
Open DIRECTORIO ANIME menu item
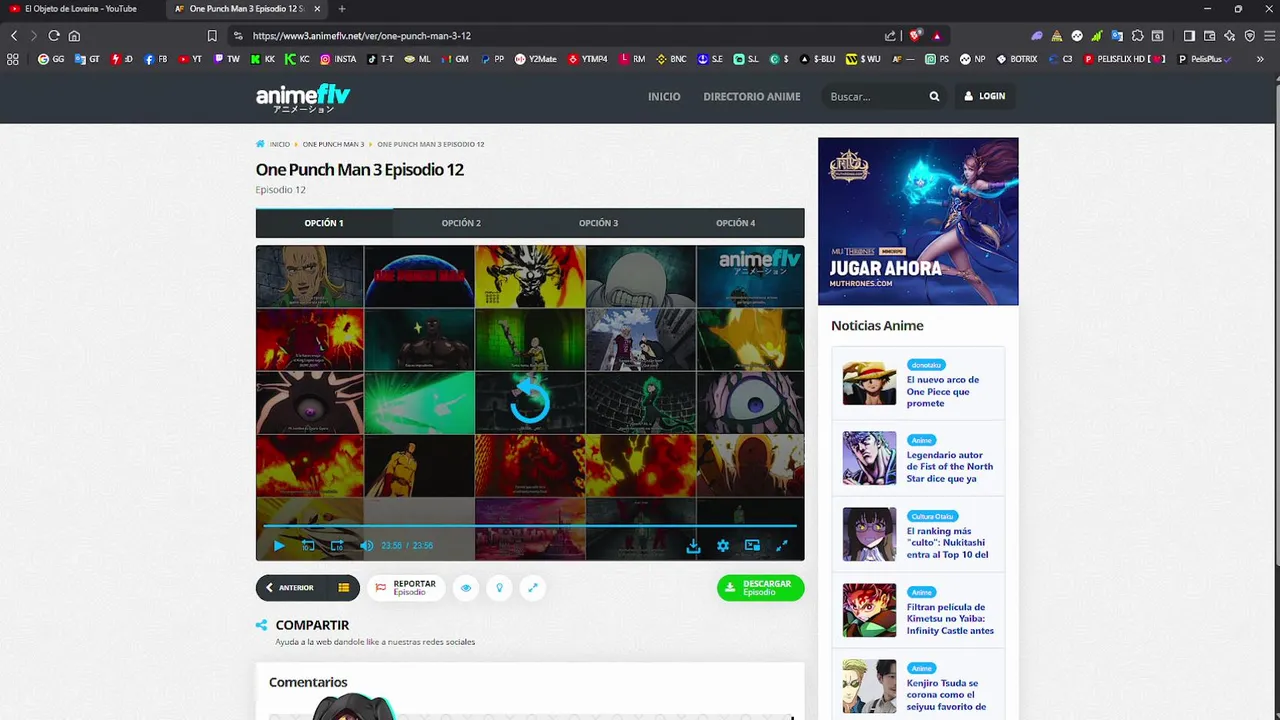pyautogui.click(x=752, y=97)
